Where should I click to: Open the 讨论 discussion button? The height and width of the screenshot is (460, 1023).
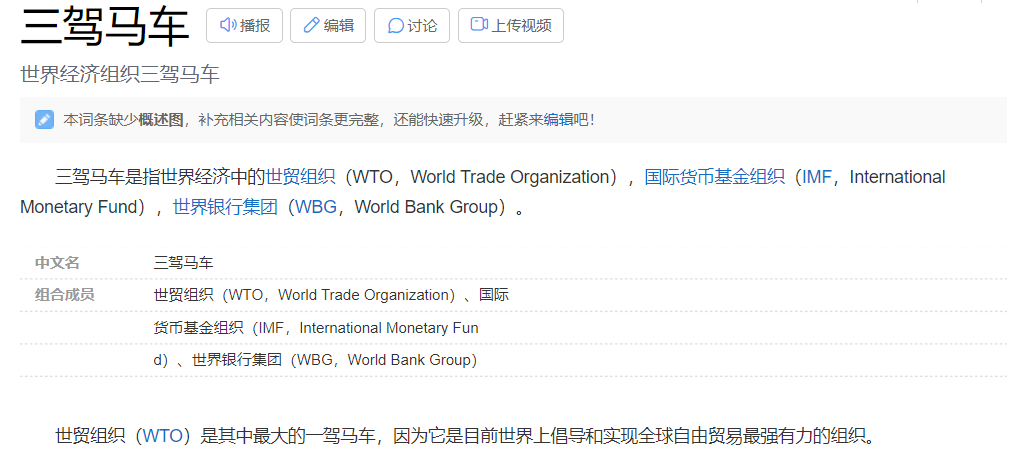[412, 25]
